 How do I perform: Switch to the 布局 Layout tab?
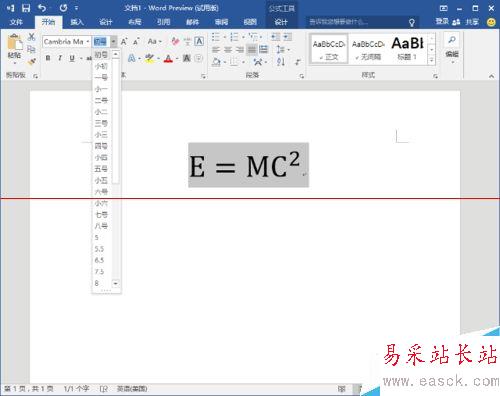point(135,22)
